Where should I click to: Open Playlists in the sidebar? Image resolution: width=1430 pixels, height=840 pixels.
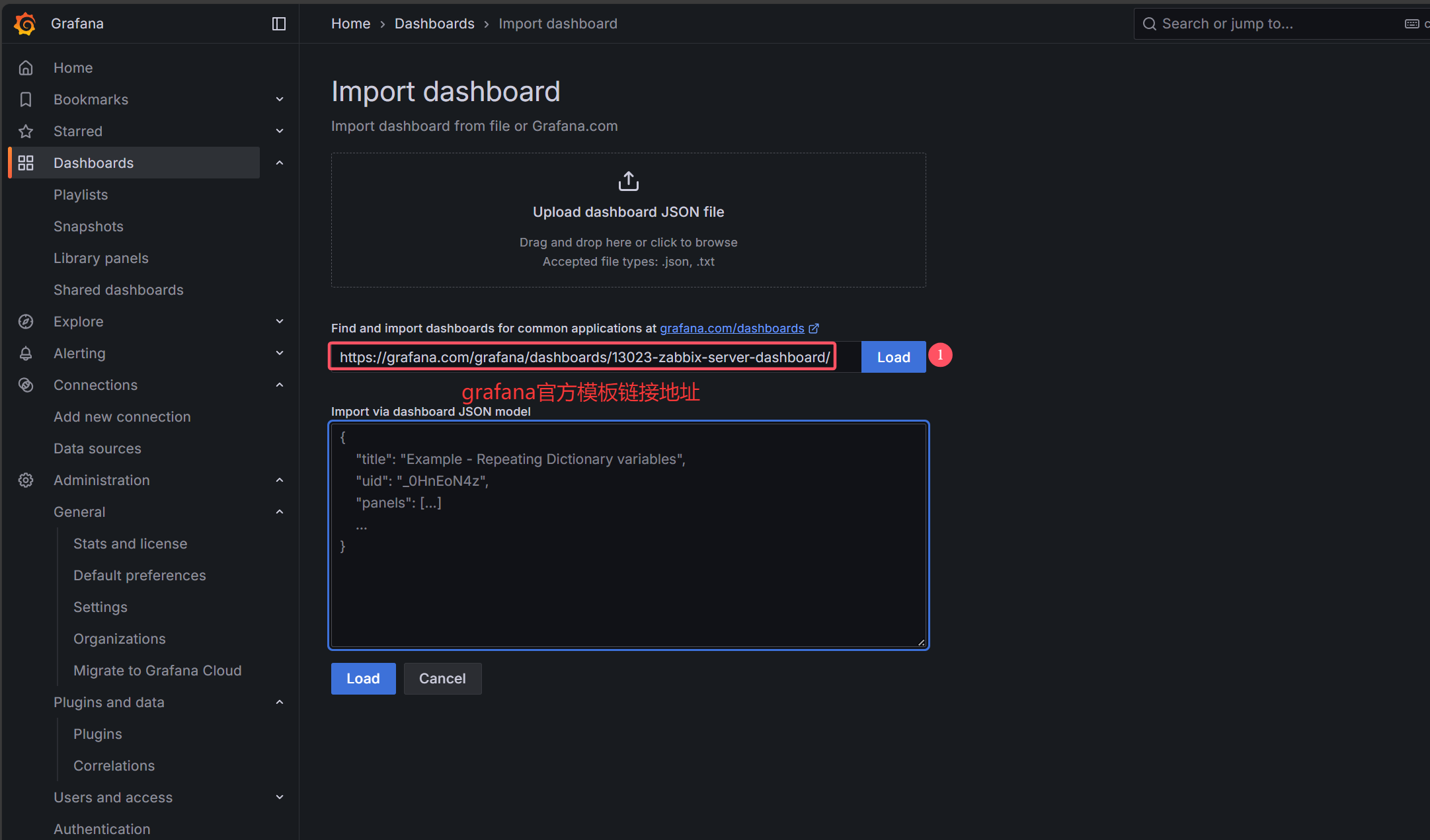tap(81, 195)
